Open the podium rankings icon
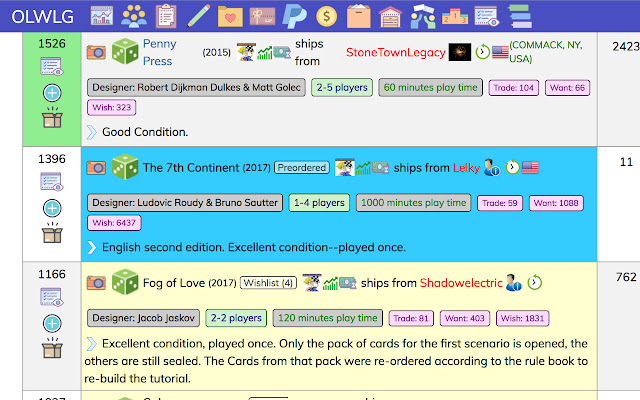 (x=455, y=17)
